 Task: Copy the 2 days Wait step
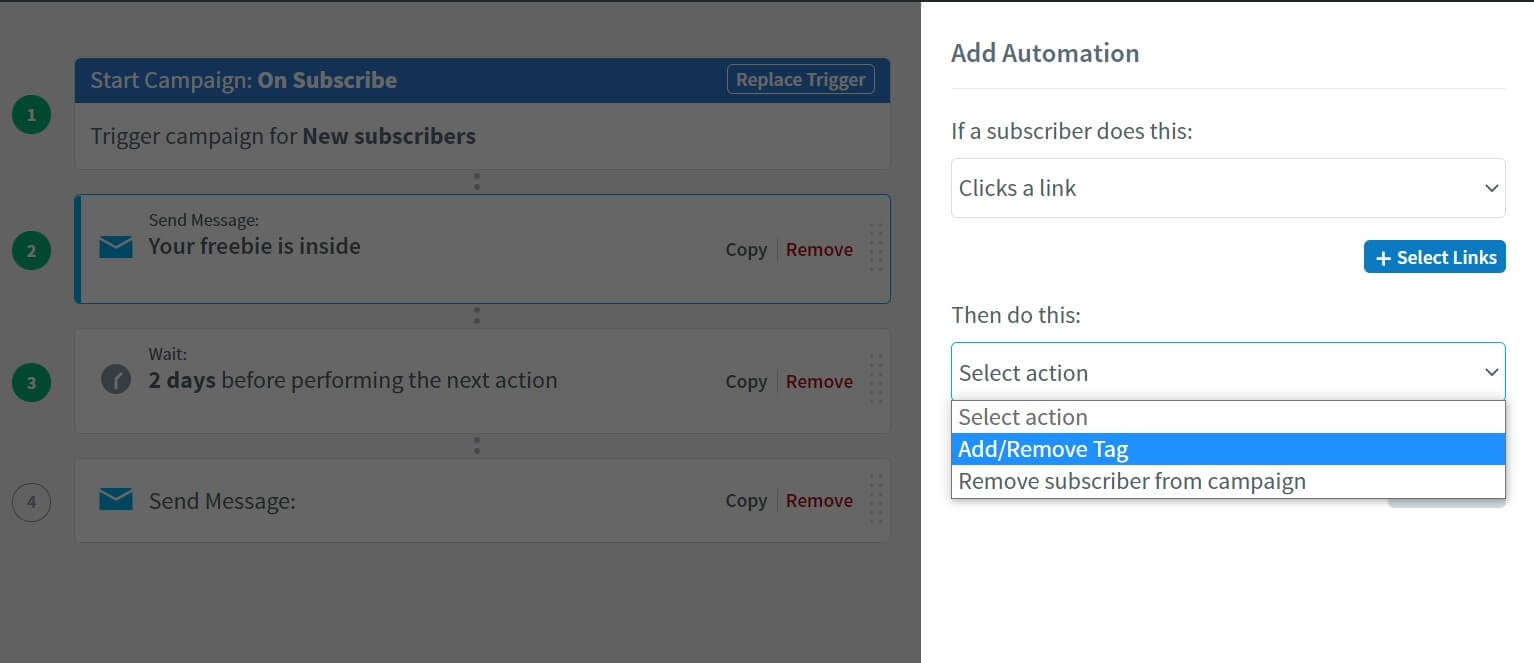746,382
